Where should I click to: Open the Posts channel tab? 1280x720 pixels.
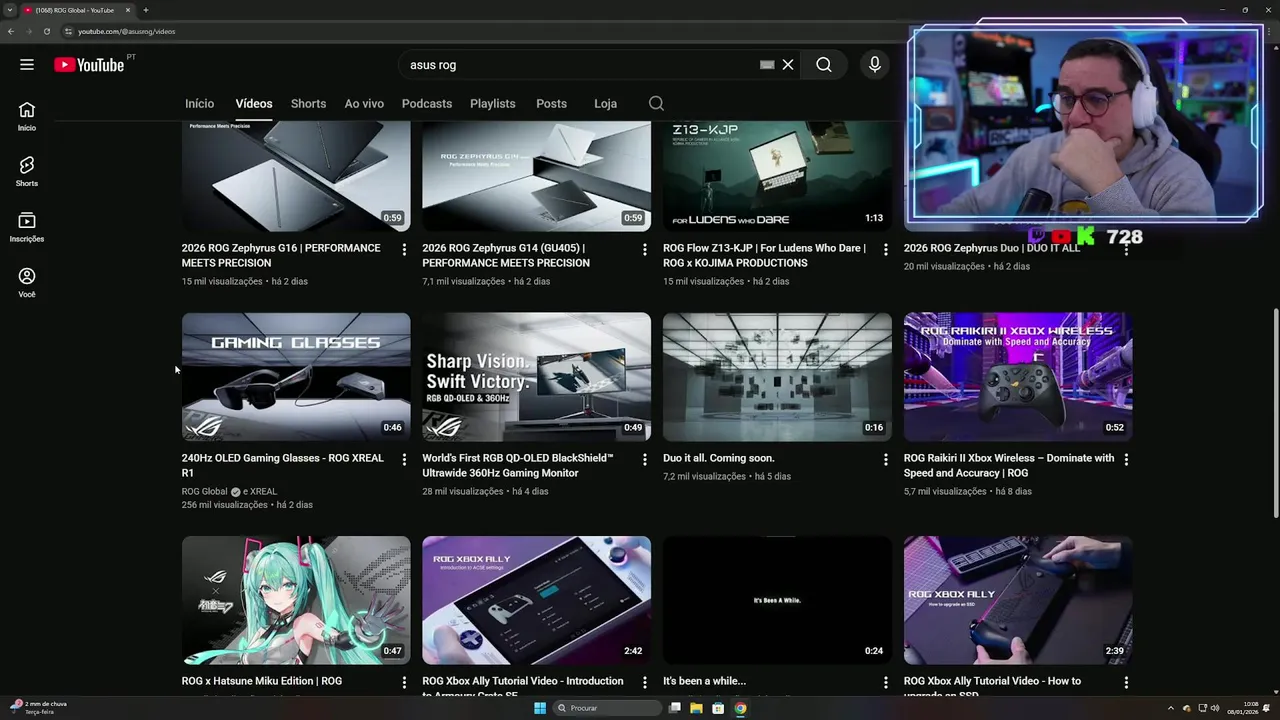[551, 103]
